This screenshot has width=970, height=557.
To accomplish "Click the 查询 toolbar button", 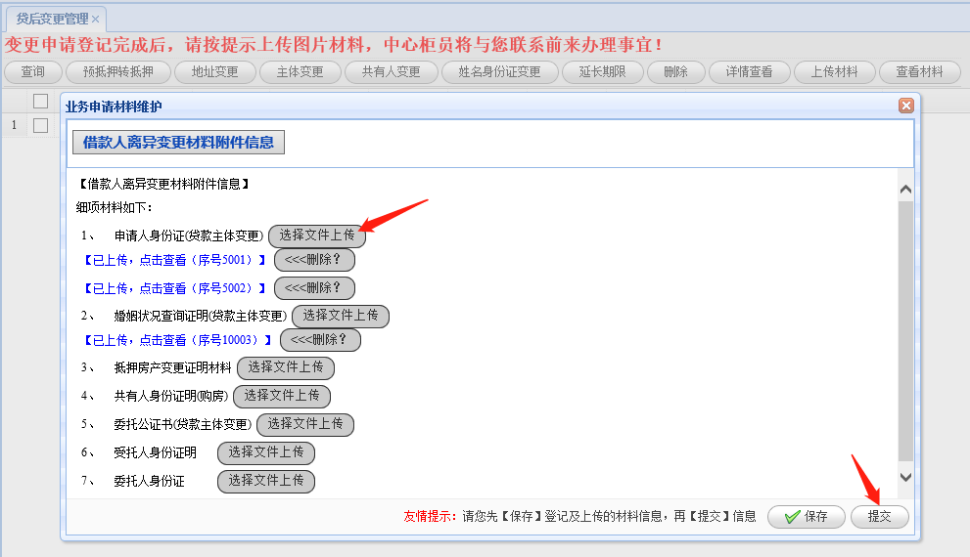I will (33, 72).
